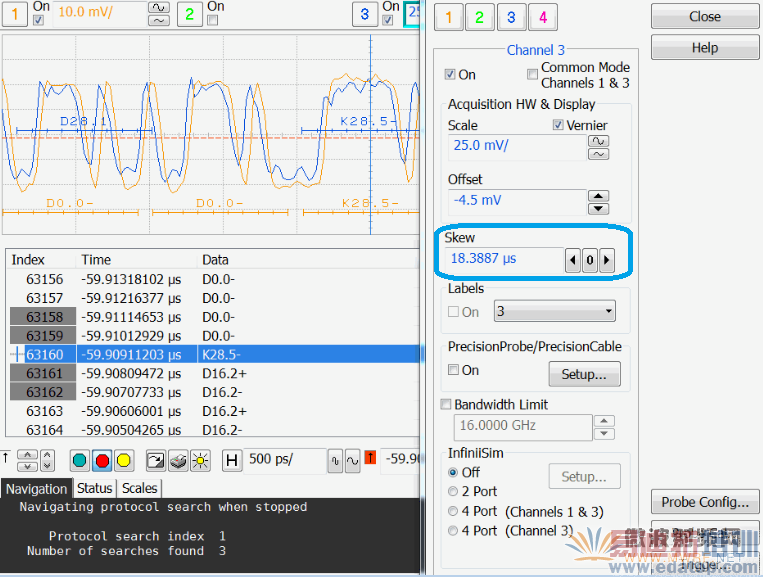Viewport: 763px width, 578px height.
Task: Click the print/save device icon
Action: [x=178, y=460]
